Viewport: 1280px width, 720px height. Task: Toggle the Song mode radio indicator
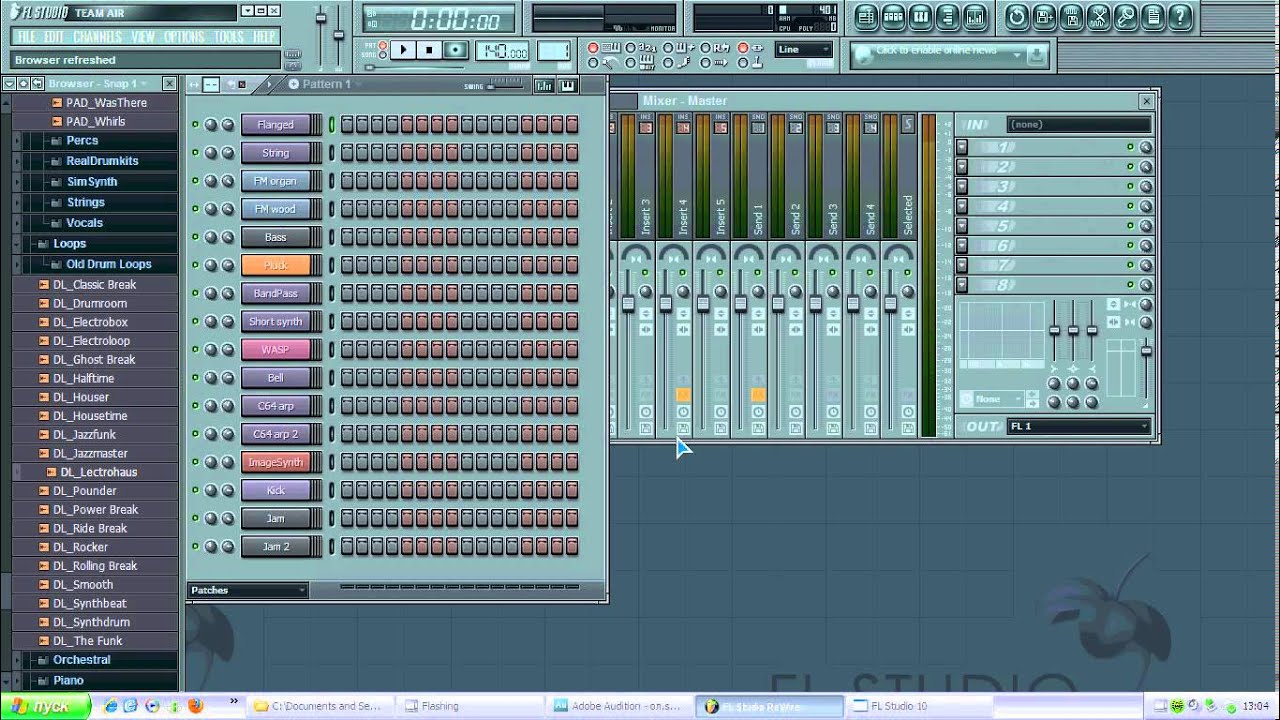(x=383, y=54)
